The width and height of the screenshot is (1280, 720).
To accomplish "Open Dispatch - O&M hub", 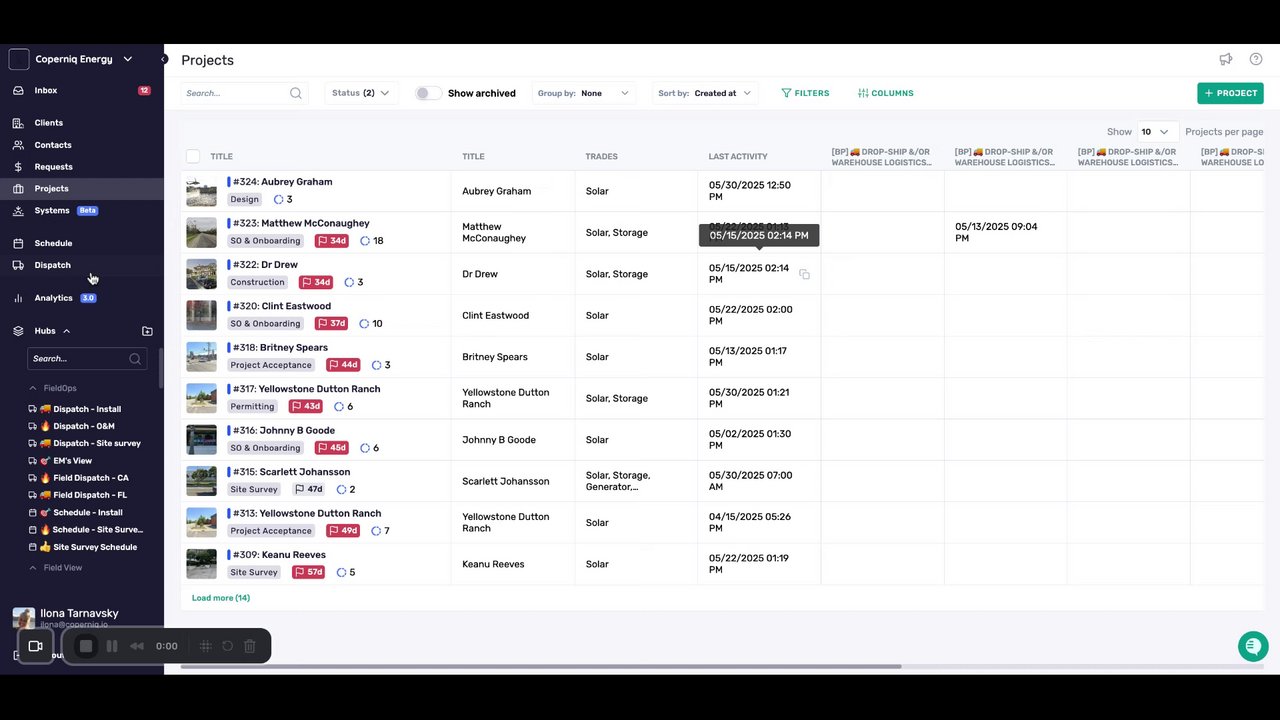I will point(84,426).
